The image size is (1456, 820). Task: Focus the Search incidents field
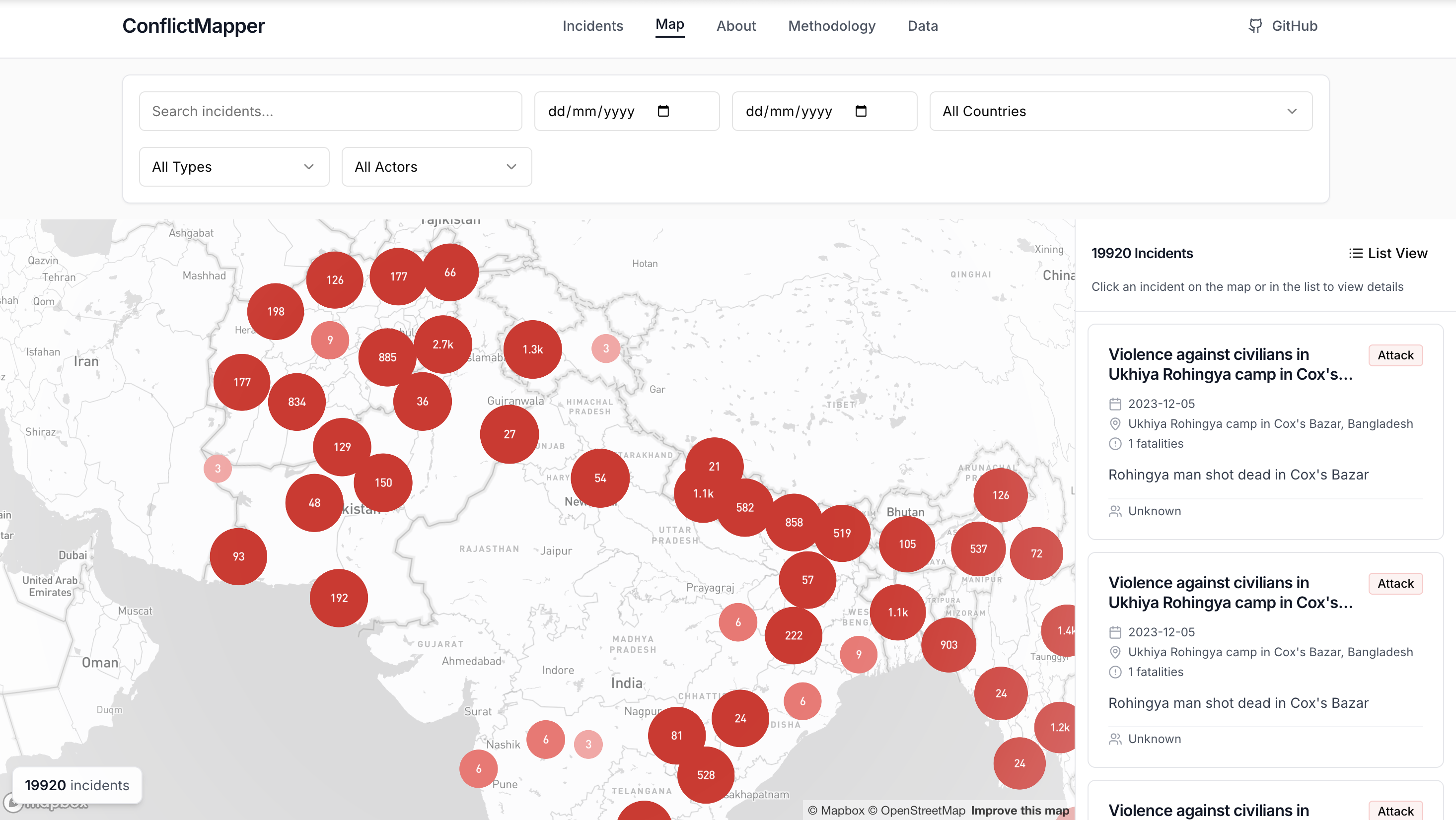coord(330,111)
